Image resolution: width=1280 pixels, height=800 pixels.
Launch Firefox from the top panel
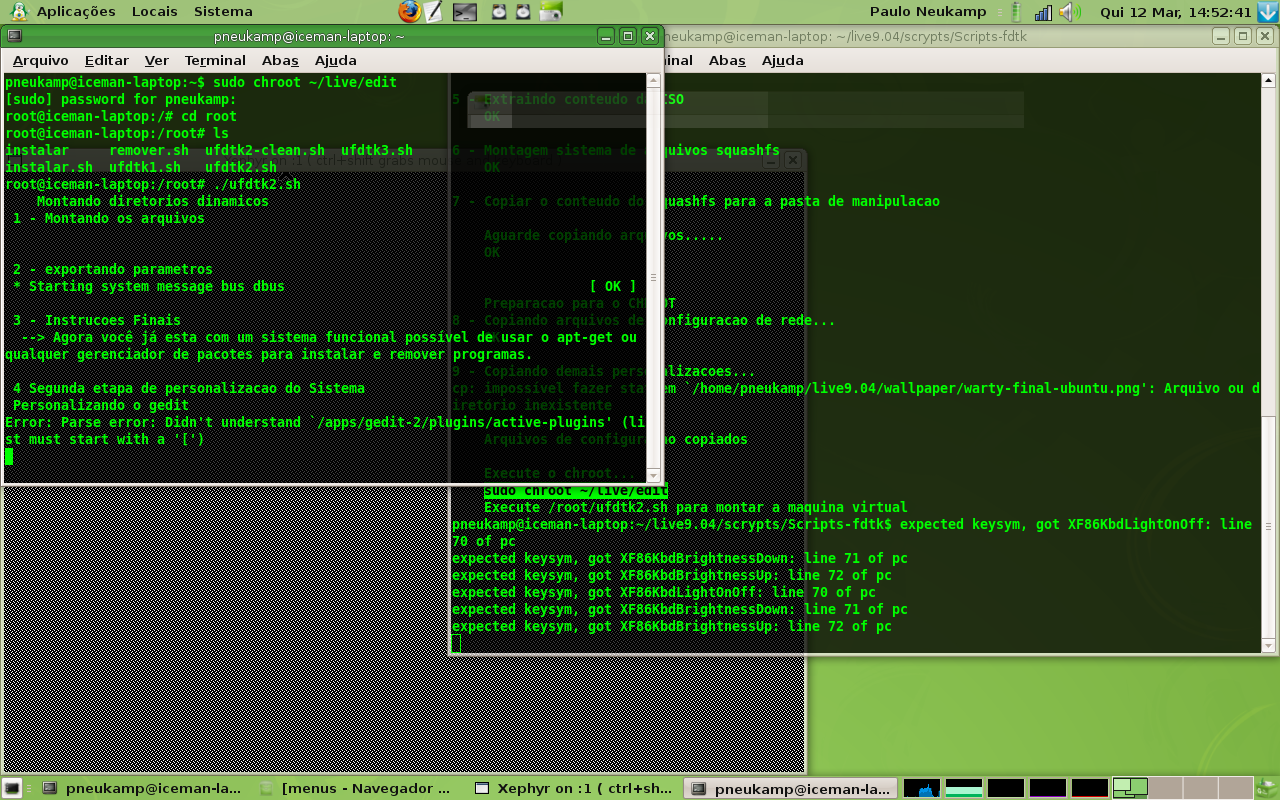(409, 12)
